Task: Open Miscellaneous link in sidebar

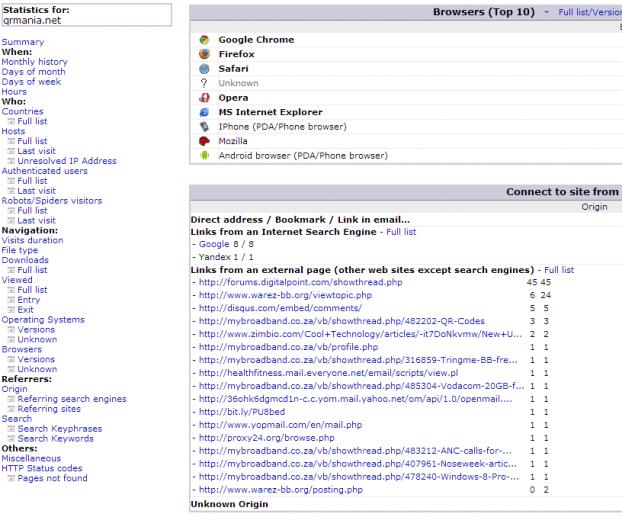Action: pos(31,459)
